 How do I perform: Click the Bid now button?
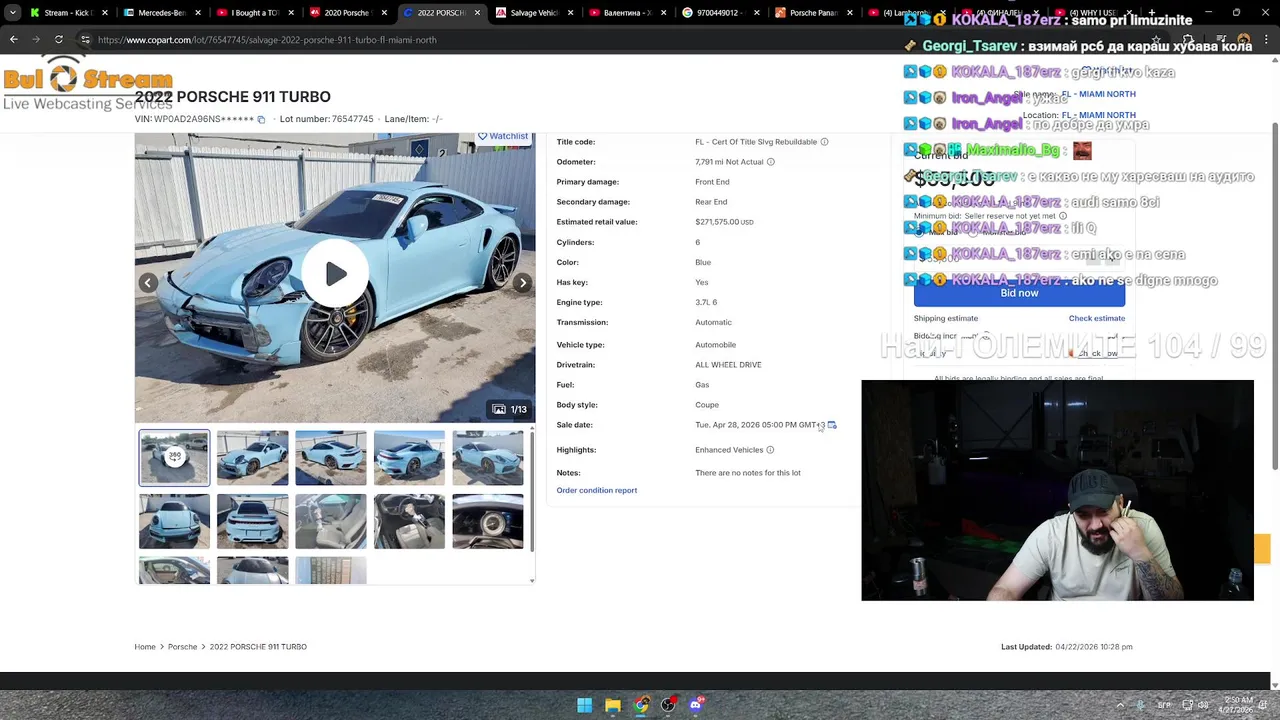pos(1019,293)
